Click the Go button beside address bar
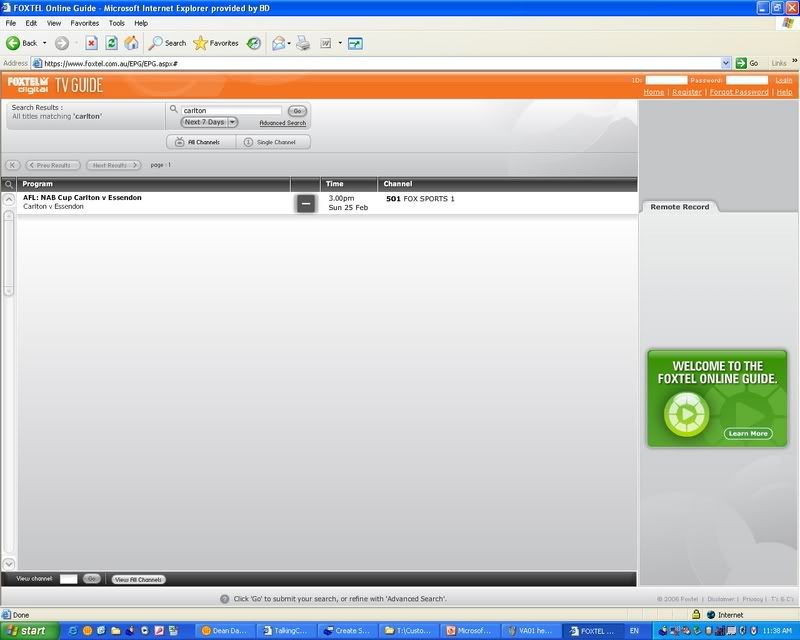Viewport: 800px width, 640px height. click(x=747, y=63)
